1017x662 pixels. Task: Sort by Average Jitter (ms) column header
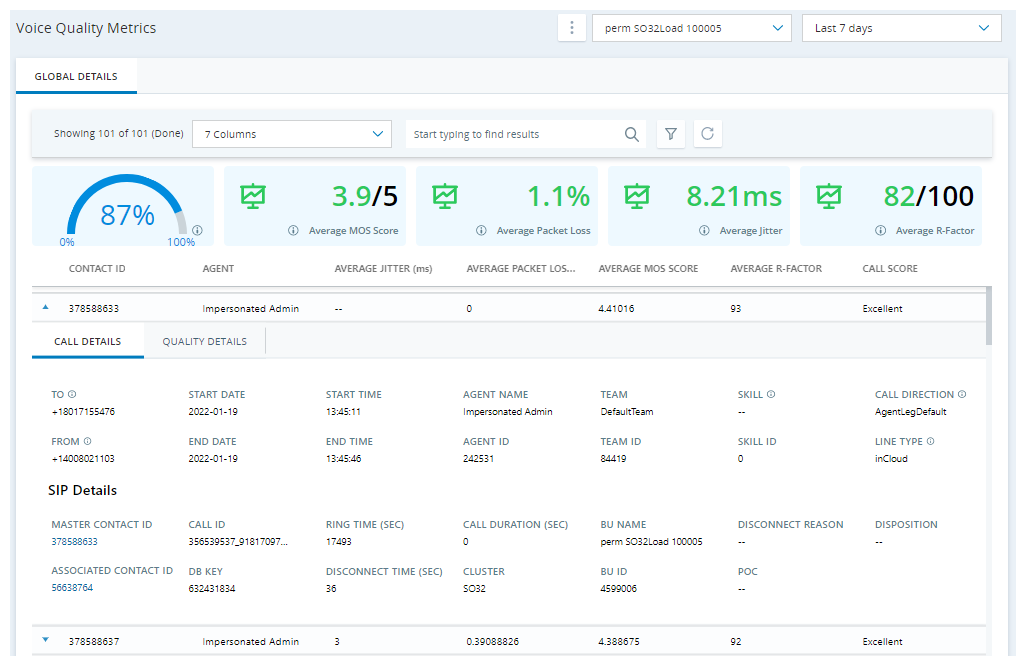[383, 268]
